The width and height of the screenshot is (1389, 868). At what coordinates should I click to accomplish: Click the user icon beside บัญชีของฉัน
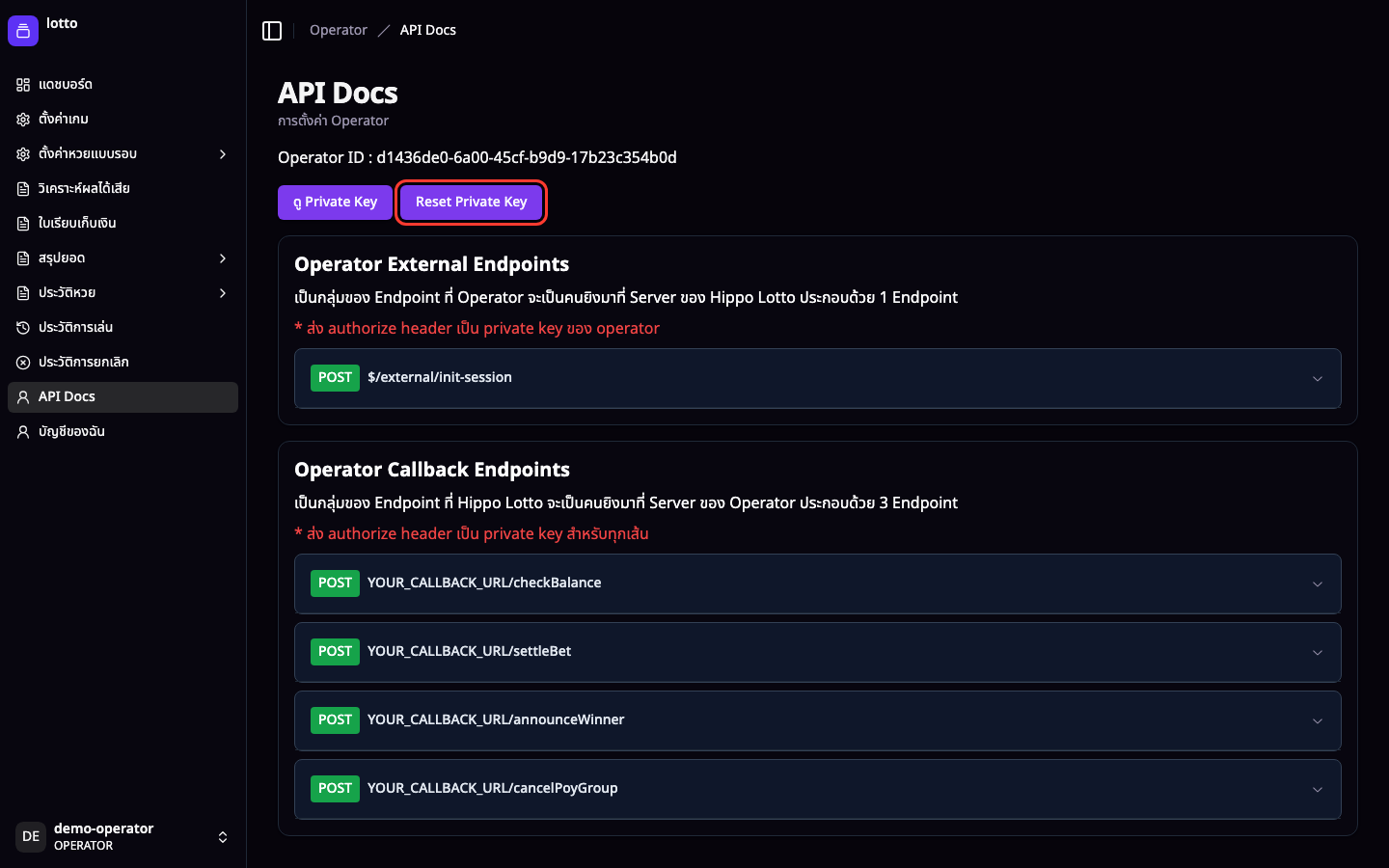[x=23, y=432]
